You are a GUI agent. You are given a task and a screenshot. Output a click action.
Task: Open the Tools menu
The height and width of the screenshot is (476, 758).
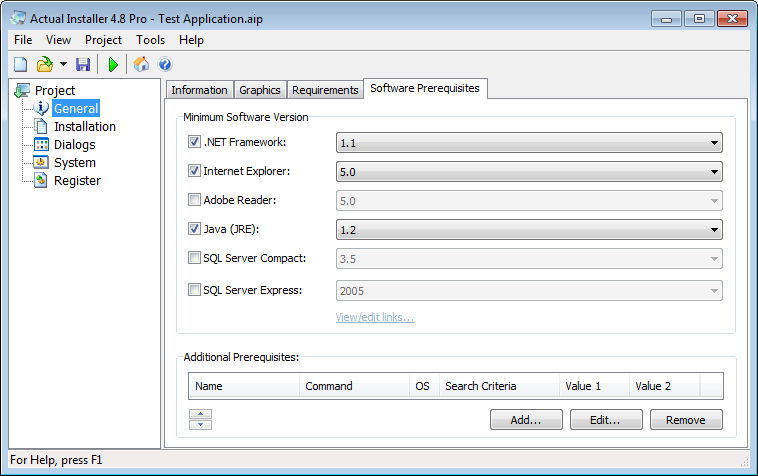pyautogui.click(x=151, y=40)
